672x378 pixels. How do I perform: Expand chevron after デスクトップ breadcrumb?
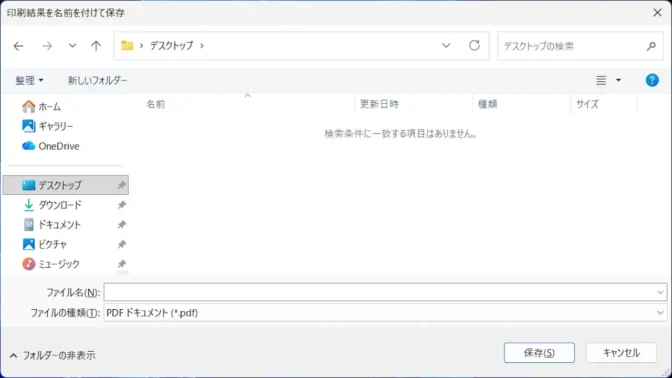pyautogui.click(x=202, y=45)
